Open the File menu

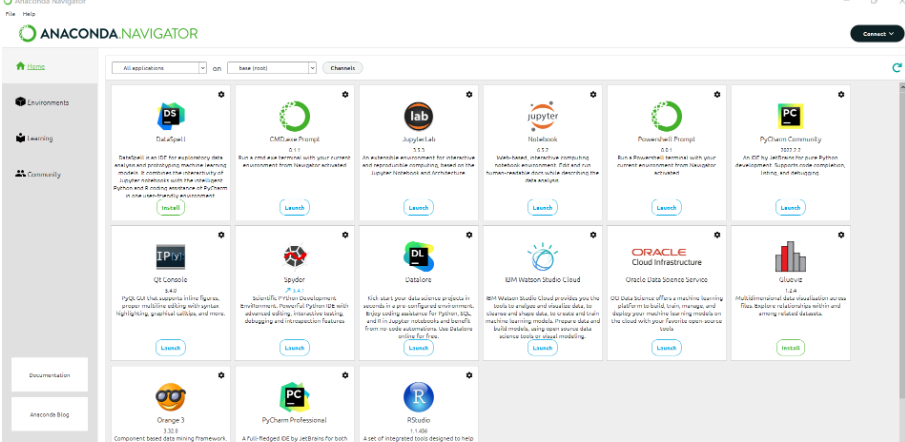pyautogui.click(x=10, y=14)
